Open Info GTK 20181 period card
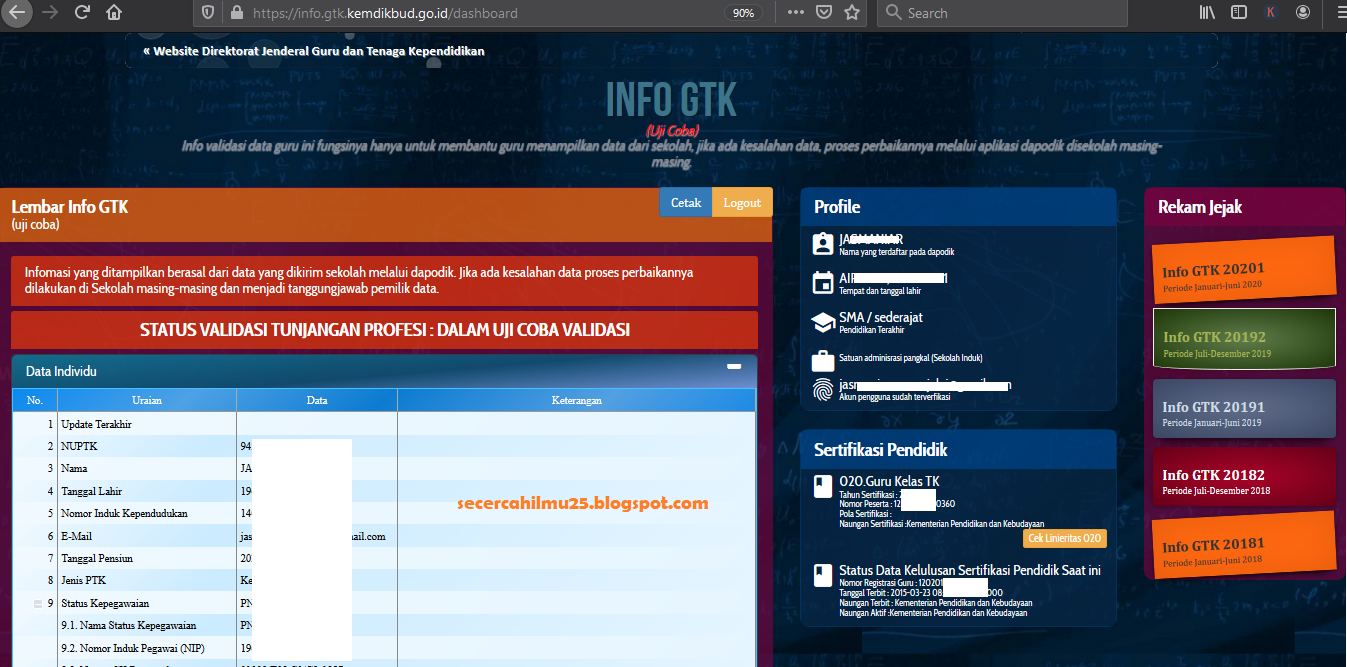Screen dimensions: 1347x667 (x=1244, y=545)
